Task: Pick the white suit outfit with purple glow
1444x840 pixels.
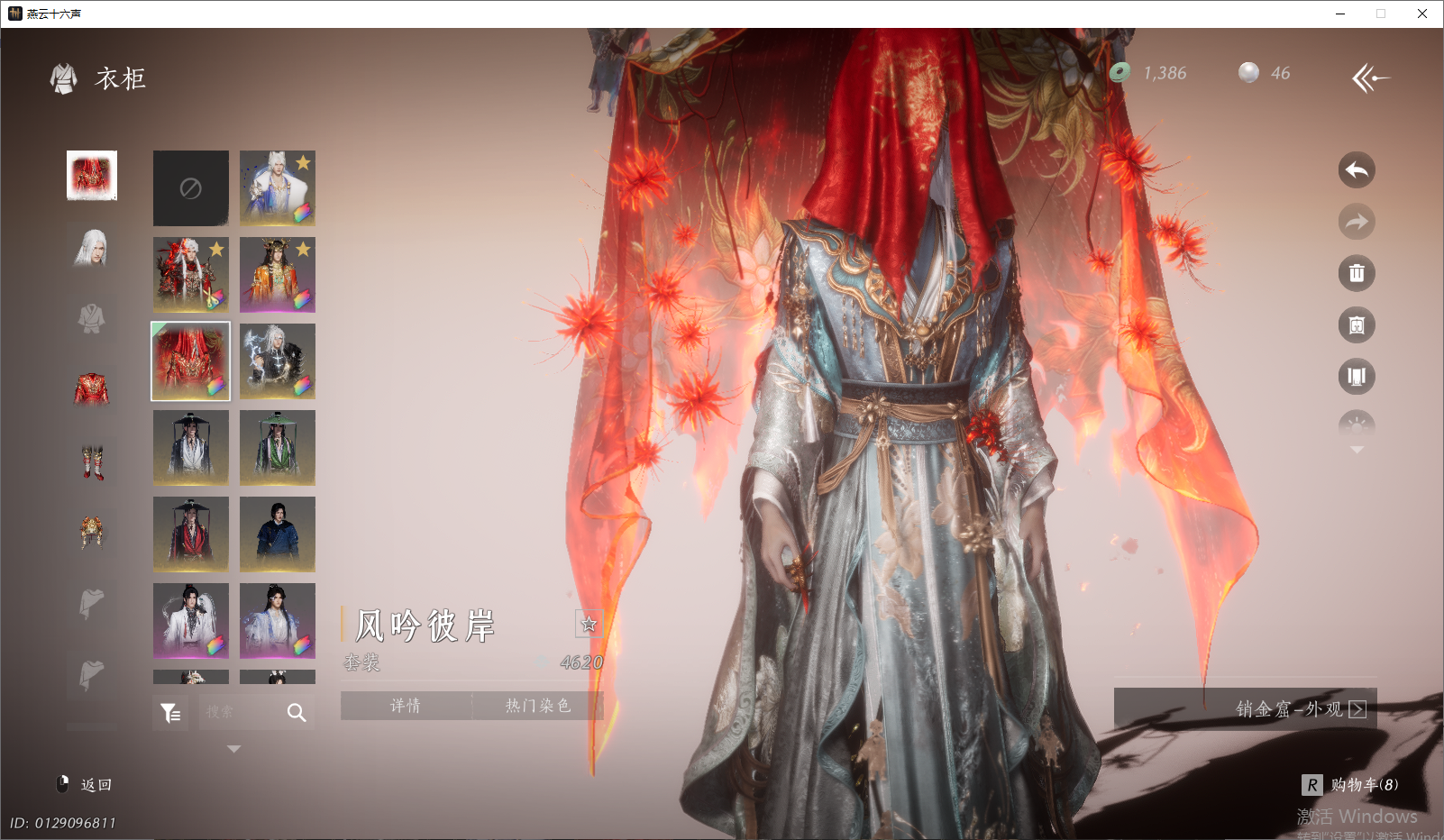Action: [x=191, y=621]
